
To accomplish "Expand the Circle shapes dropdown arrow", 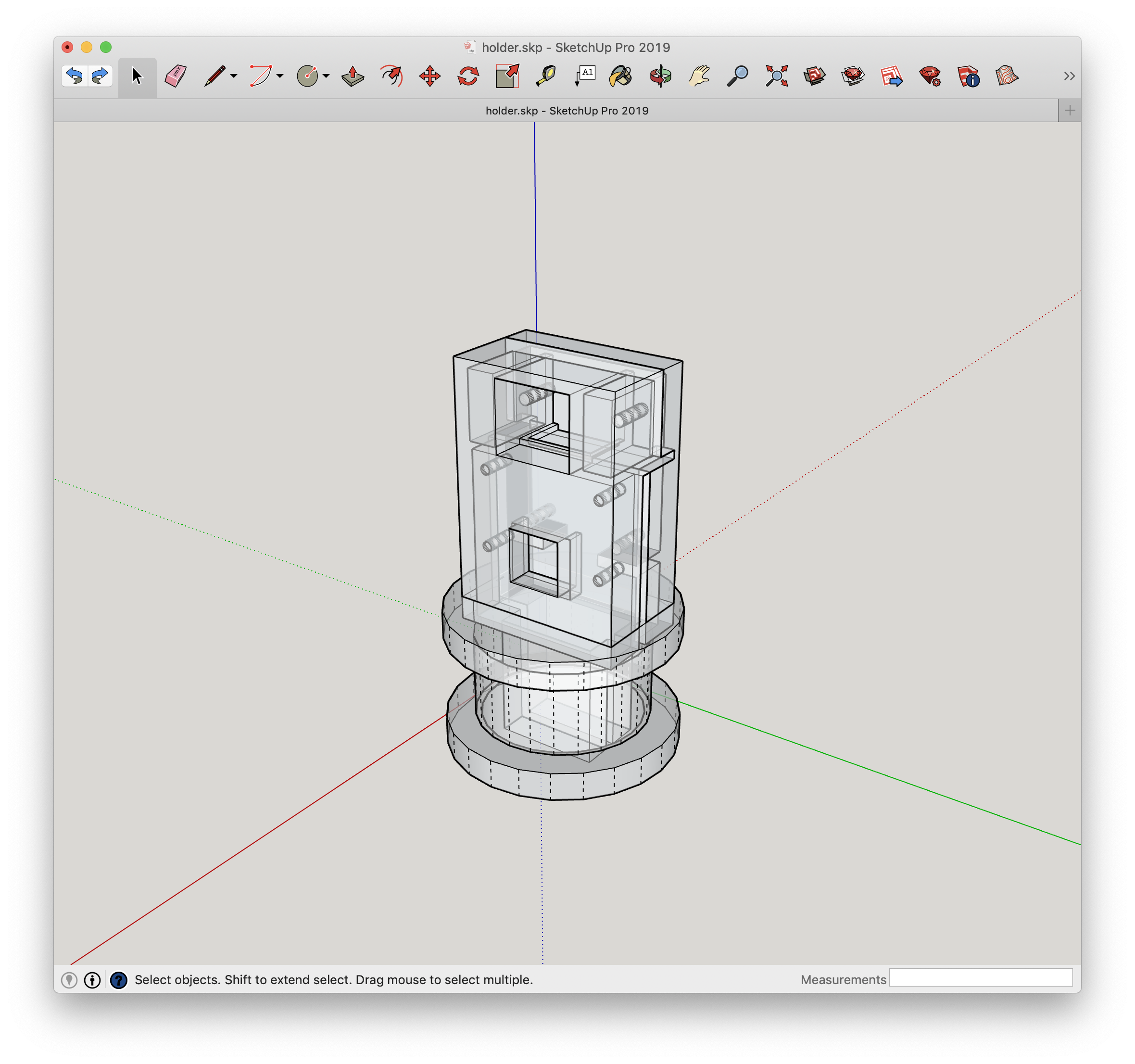I will (x=326, y=76).
